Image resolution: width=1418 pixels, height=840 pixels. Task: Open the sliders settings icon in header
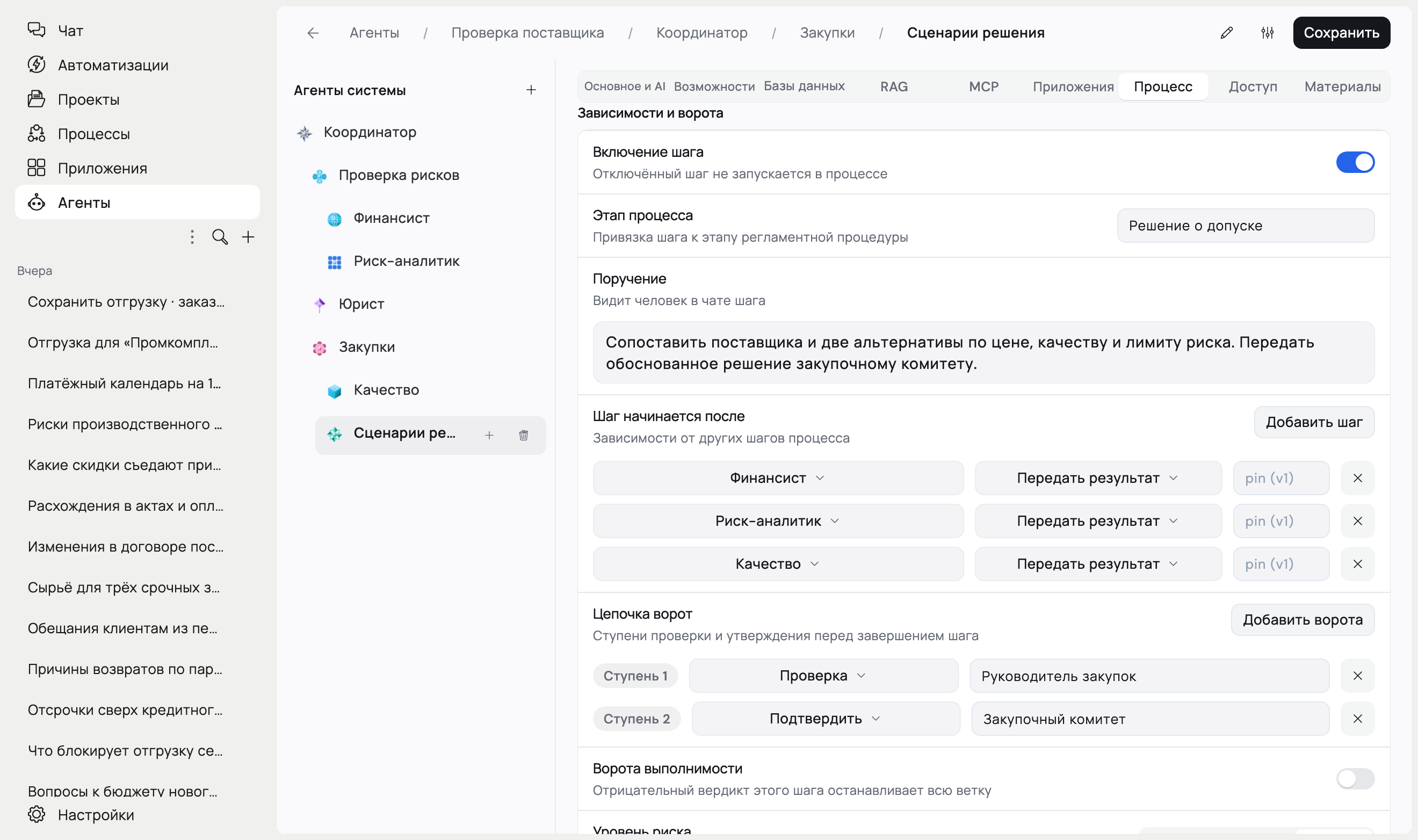1268,33
